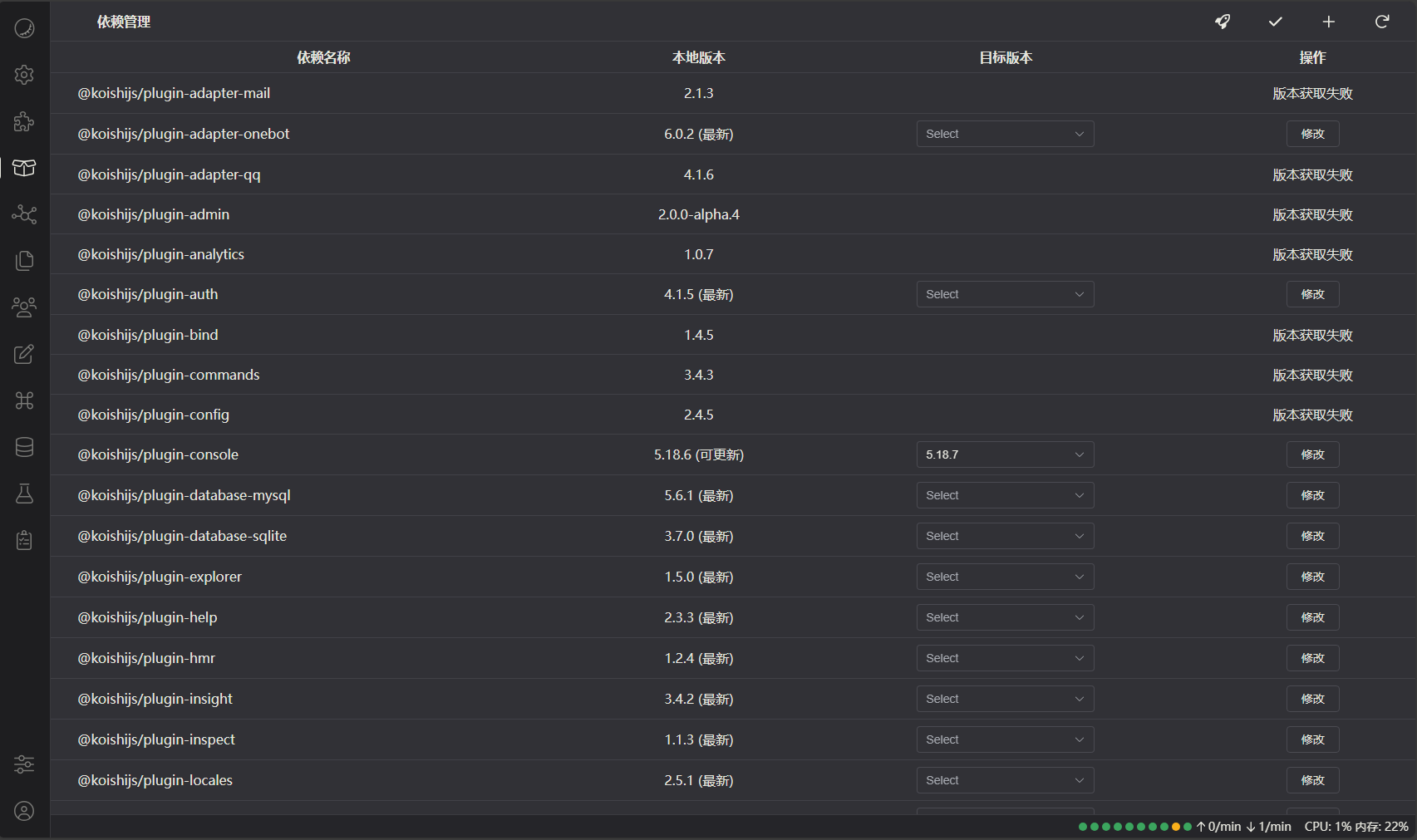The image size is (1417, 840).
Task: Open target version dropdown for plugin-adapter-onebot
Action: pyautogui.click(x=1005, y=133)
